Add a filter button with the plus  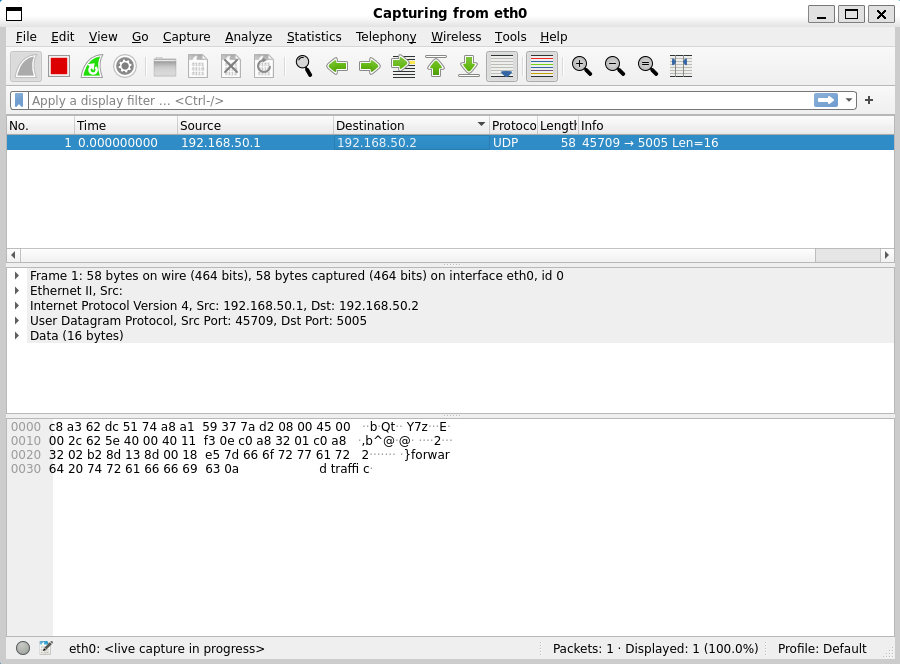pyautogui.click(x=868, y=100)
